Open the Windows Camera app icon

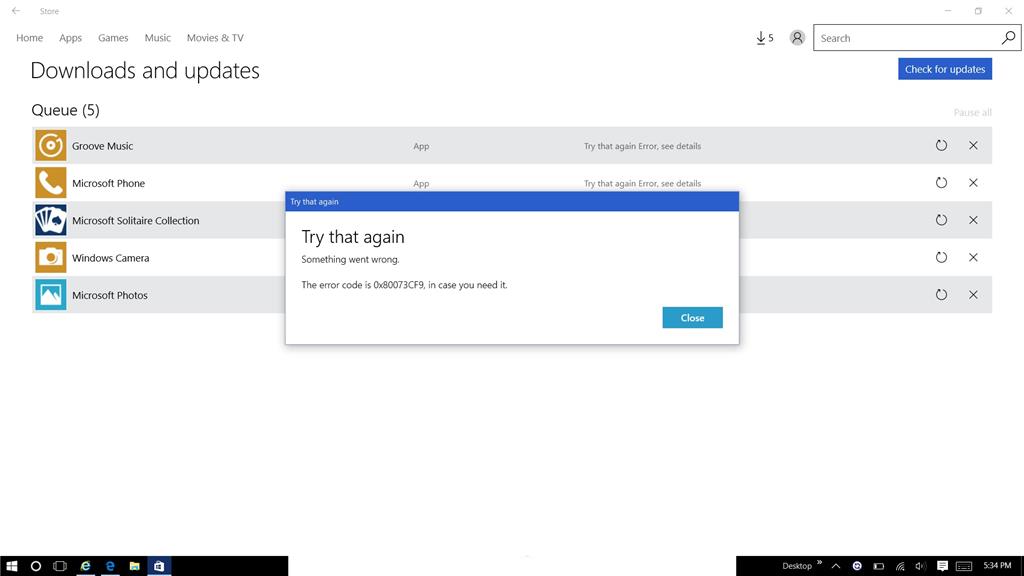(x=50, y=257)
